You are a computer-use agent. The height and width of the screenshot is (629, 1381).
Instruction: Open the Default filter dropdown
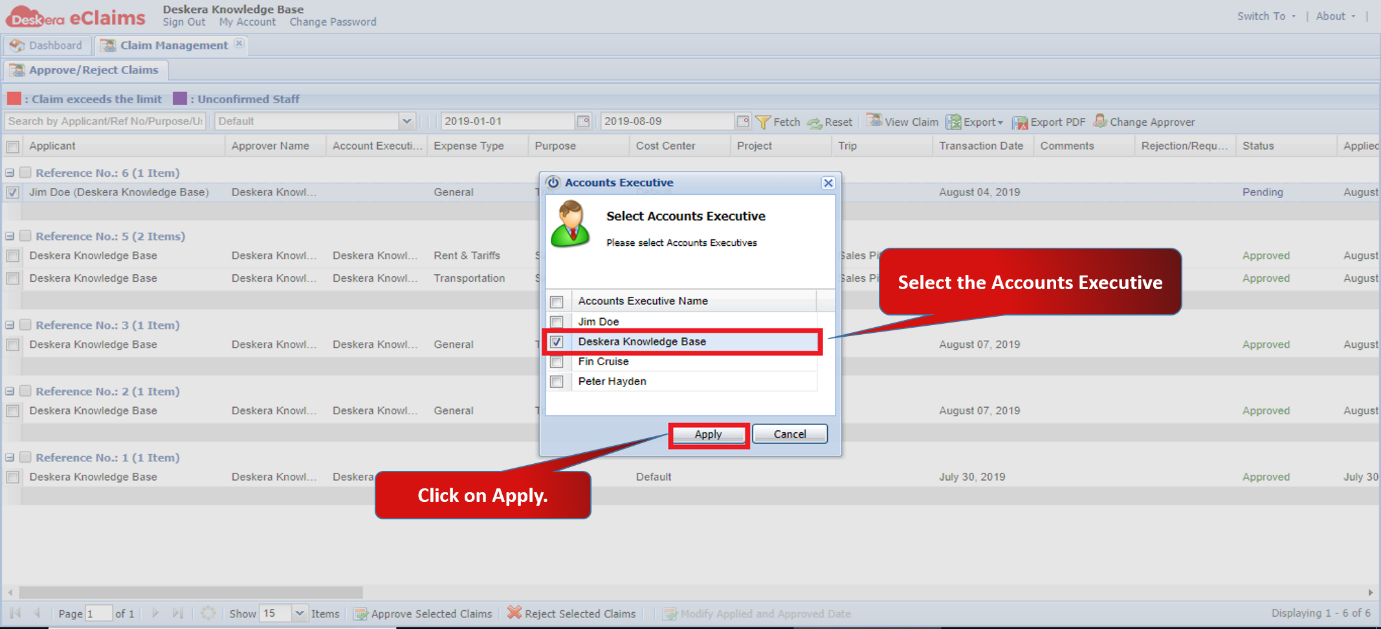406,121
